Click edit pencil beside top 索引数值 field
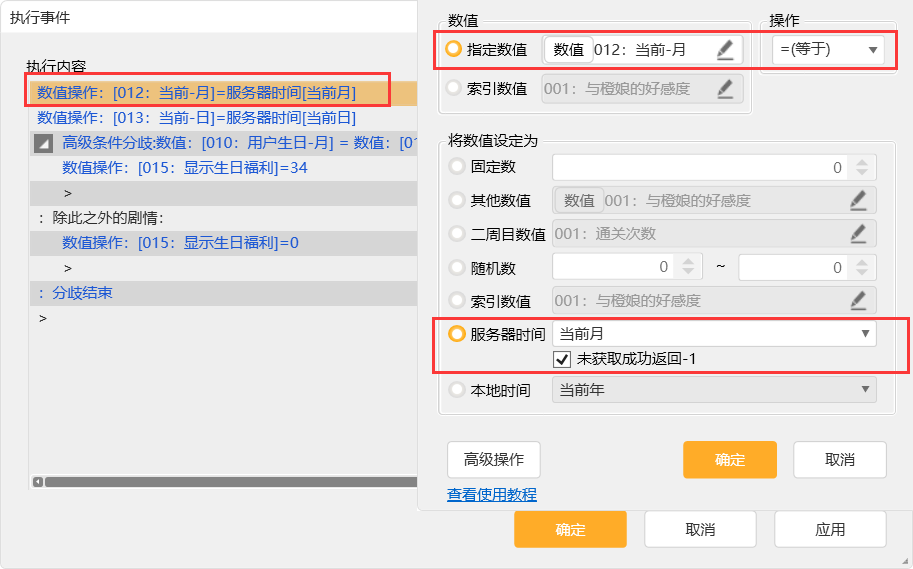Viewport: 913px width, 569px height. [x=725, y=89]
